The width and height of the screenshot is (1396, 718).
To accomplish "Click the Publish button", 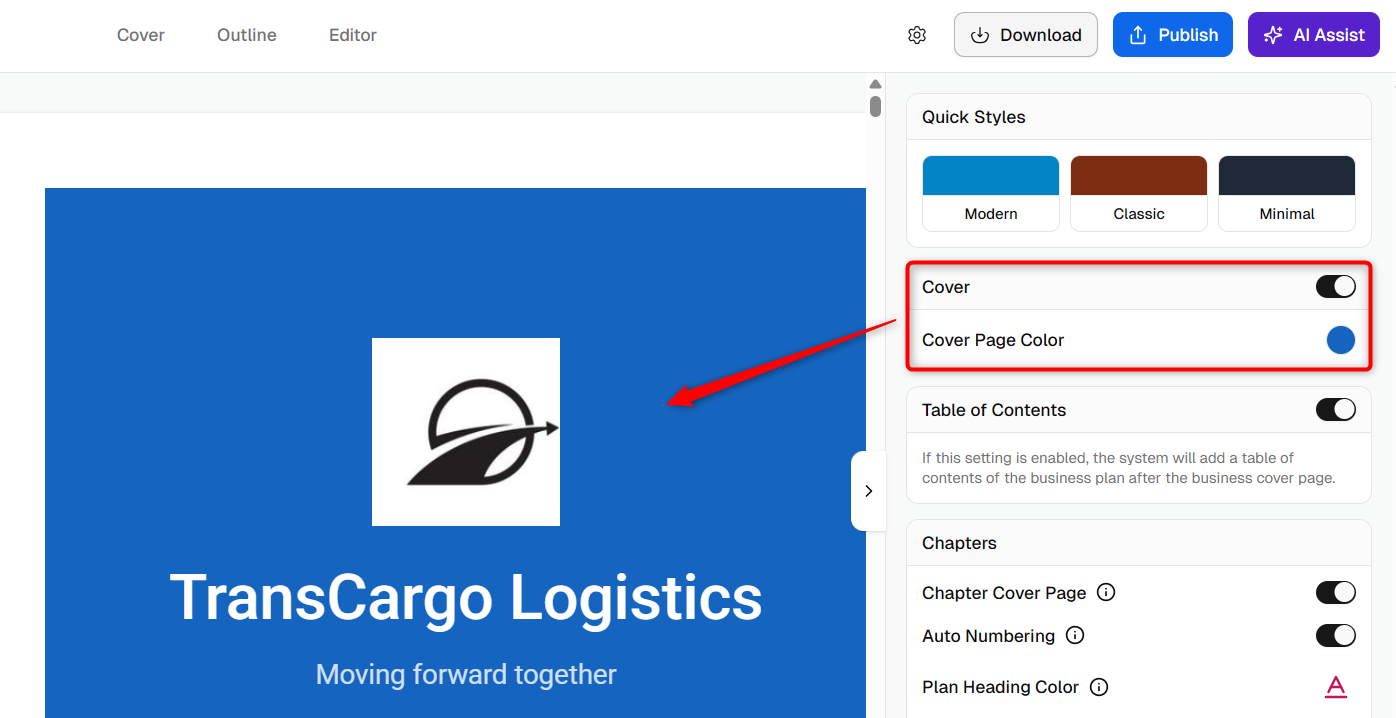I will click(x=1173, y=35).
